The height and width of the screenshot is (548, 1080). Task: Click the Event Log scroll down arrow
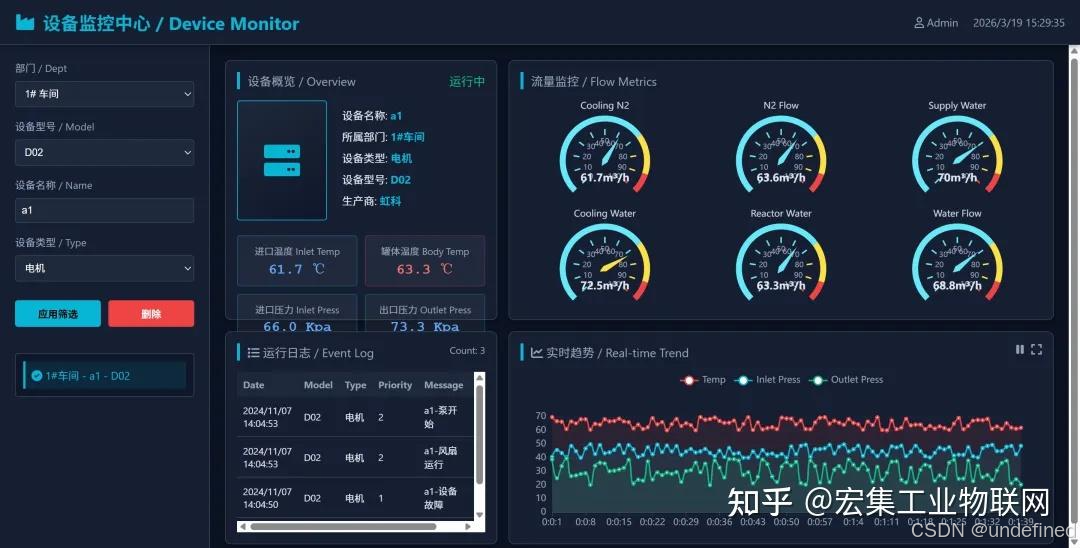[479, 516]
